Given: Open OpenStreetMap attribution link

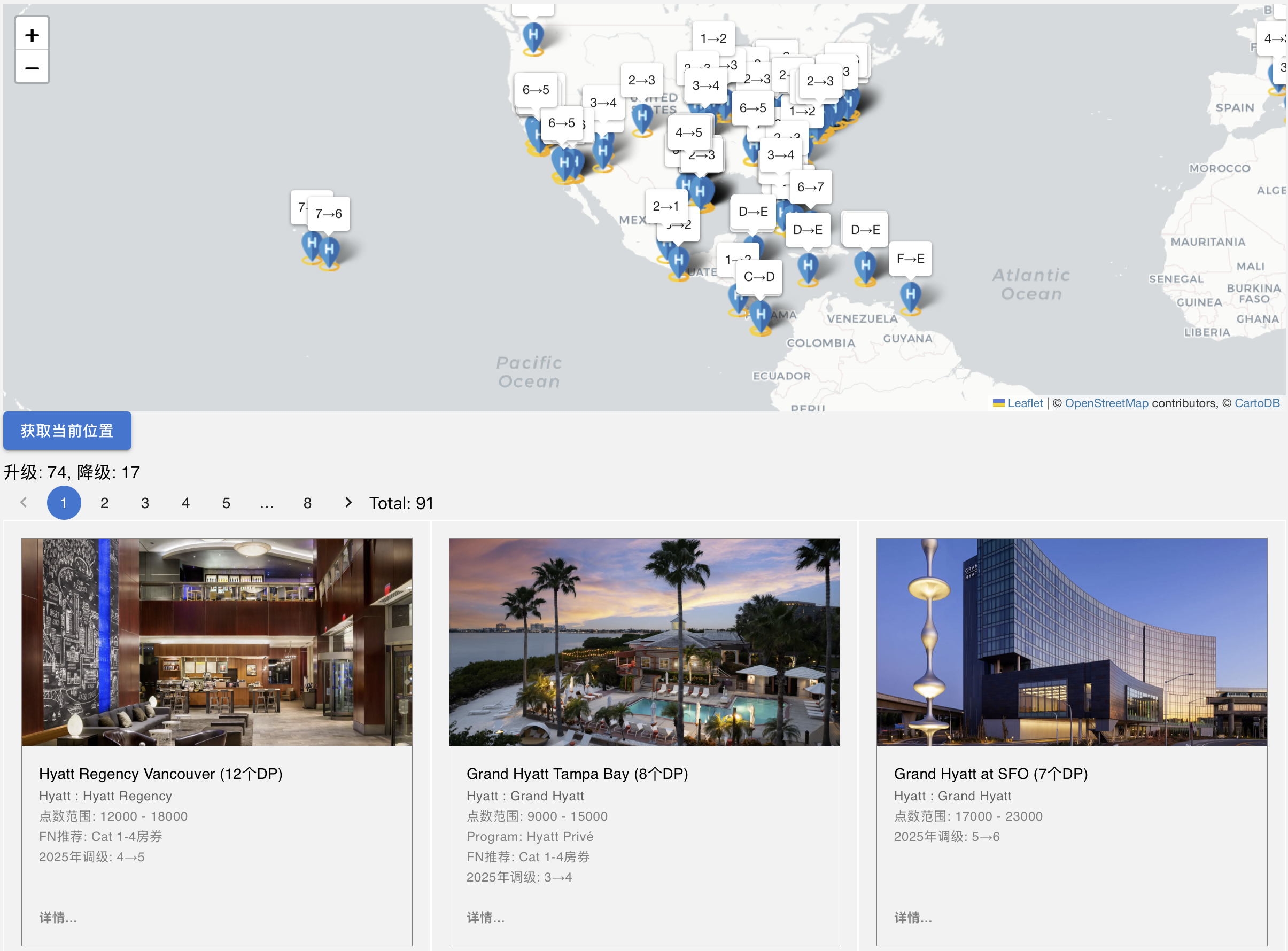Looking at the screenshot, I should (1106, 403).
